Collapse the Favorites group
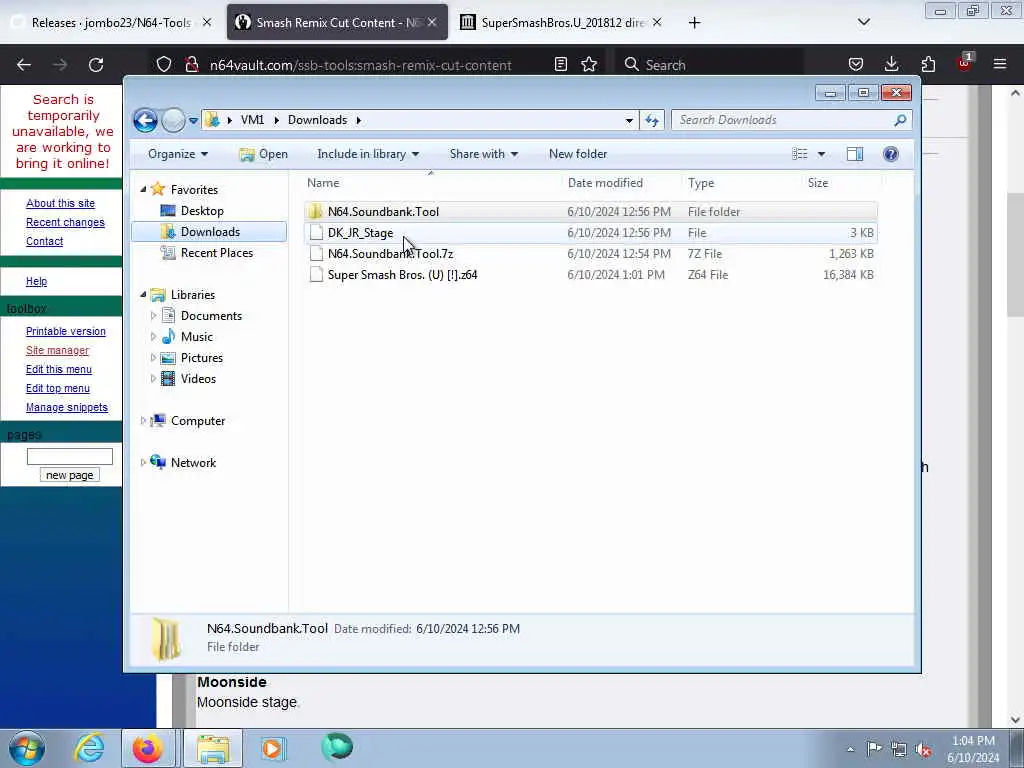 pos(144,189)
